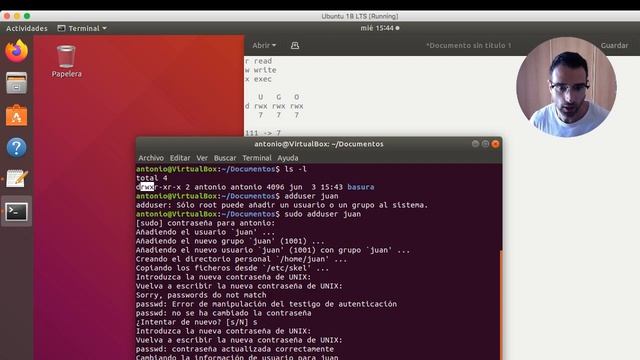Expand the Abrir dropdown in editor
This screenshot has width=640, height=360.
tap(264, 45)
